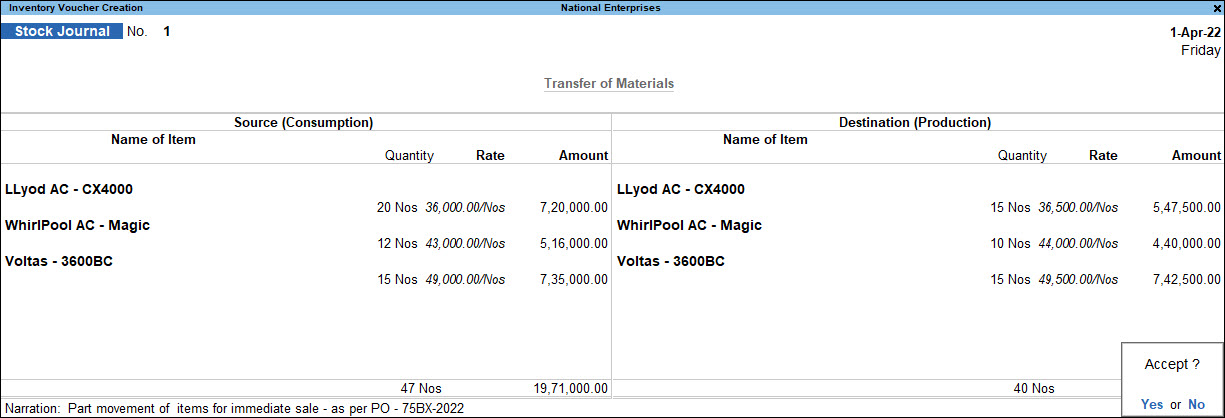
Task: Click source rate 49,000.00/Nos
Action: point(465,279)
